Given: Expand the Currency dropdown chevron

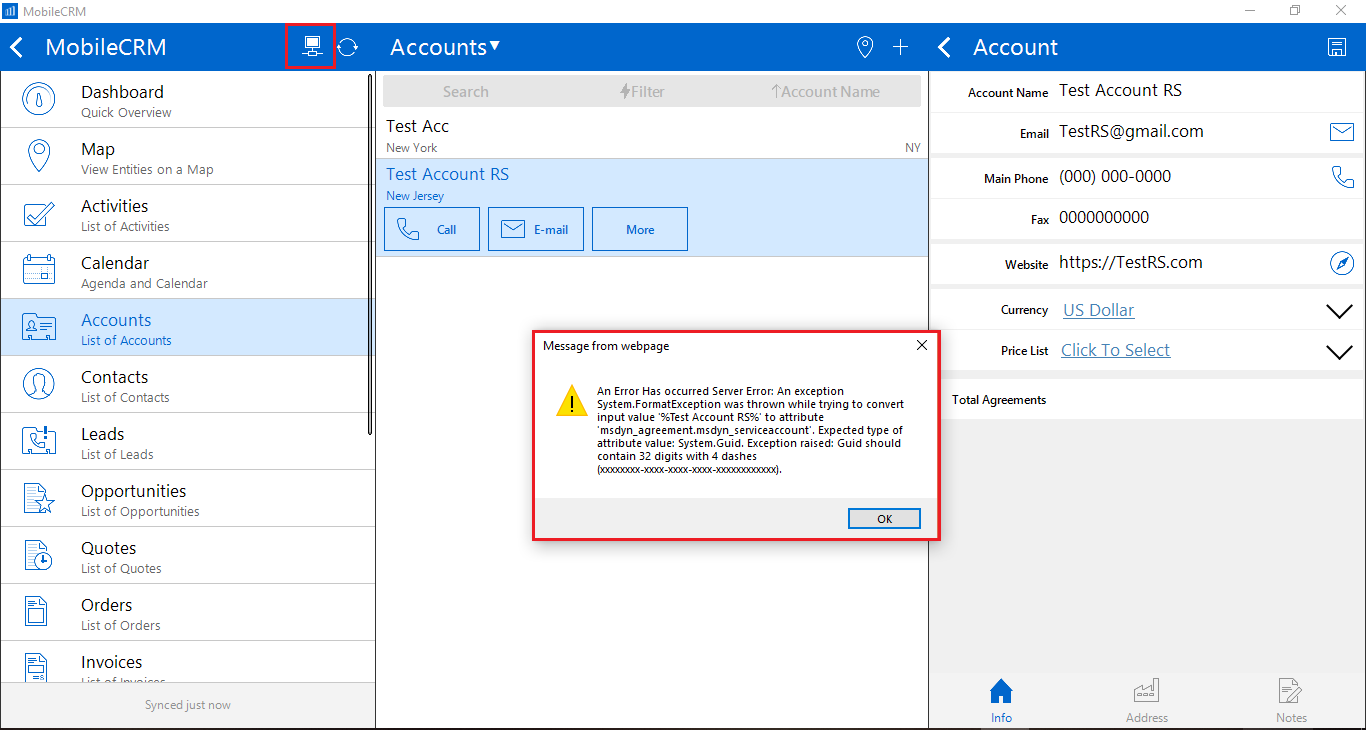Looking at the screenshot, I should [1339, 311].
